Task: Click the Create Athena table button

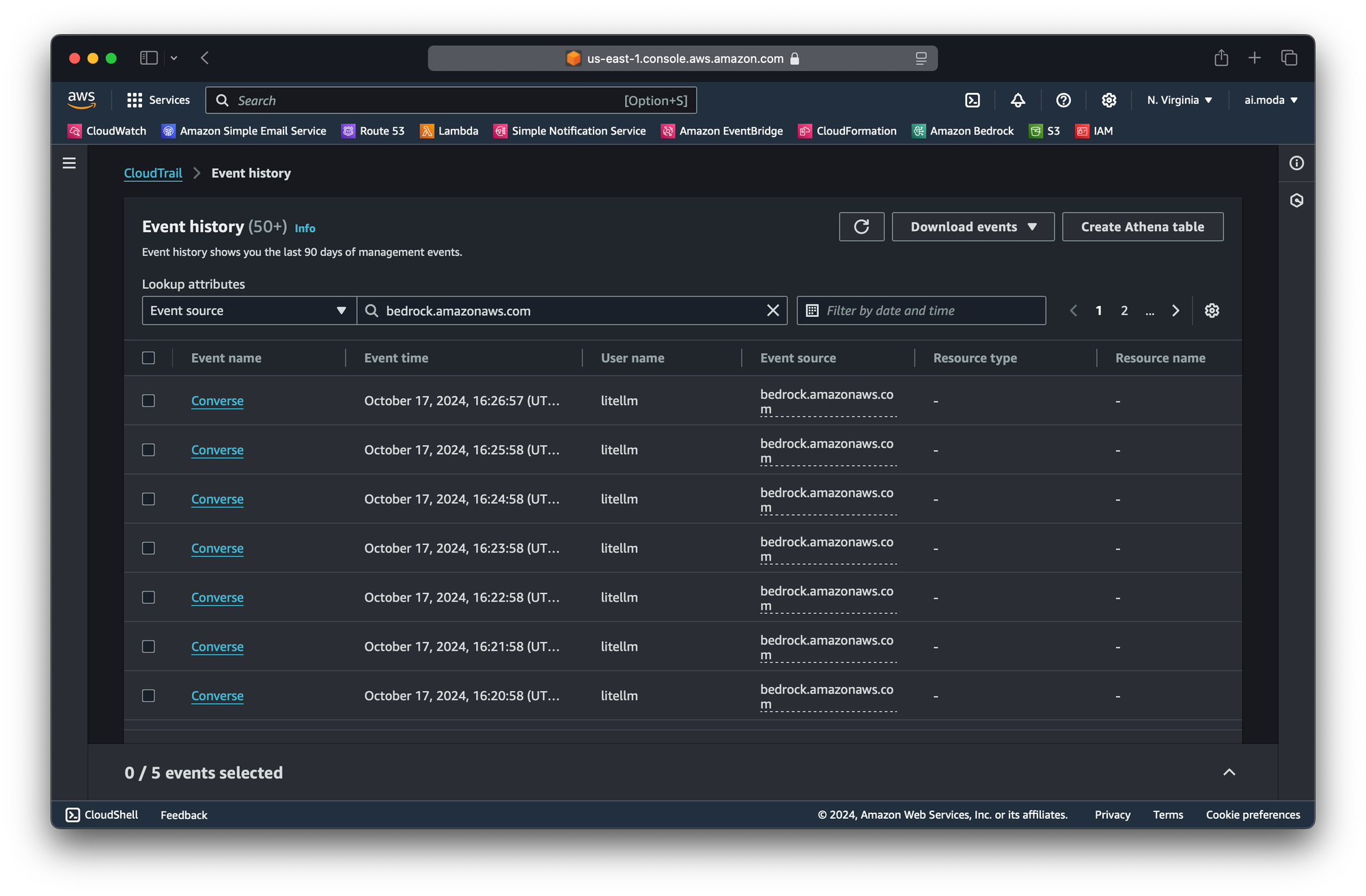Action: point(1142,227)
